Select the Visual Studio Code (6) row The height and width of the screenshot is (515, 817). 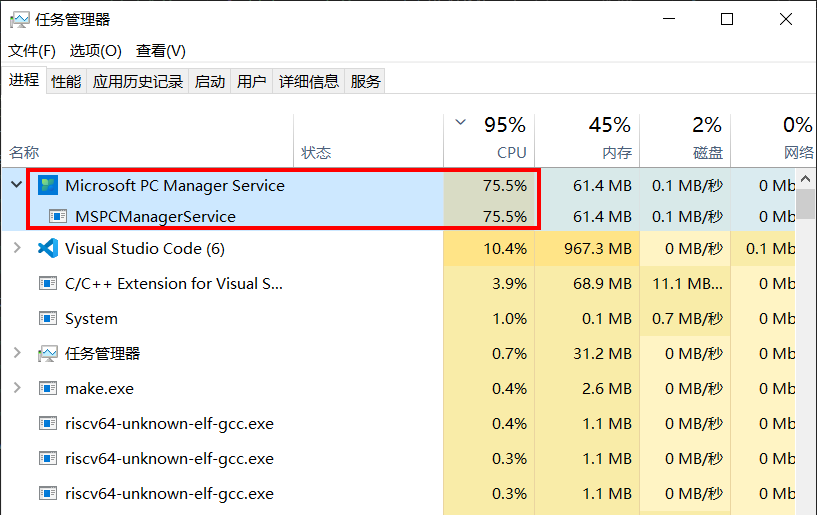point(399,249)
